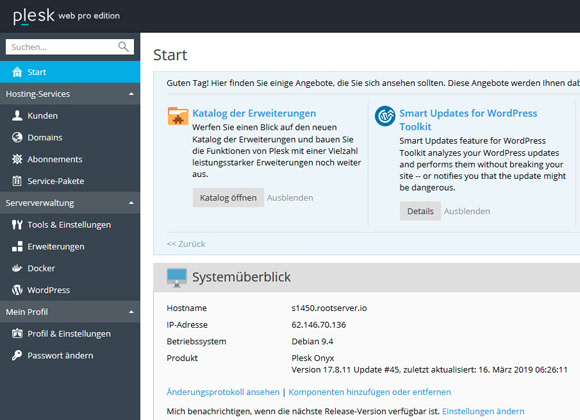This screenshot has width=580, height=420.
Task: Open the Änderungsprotokoll ansehen link
Action: click(223, 392)
